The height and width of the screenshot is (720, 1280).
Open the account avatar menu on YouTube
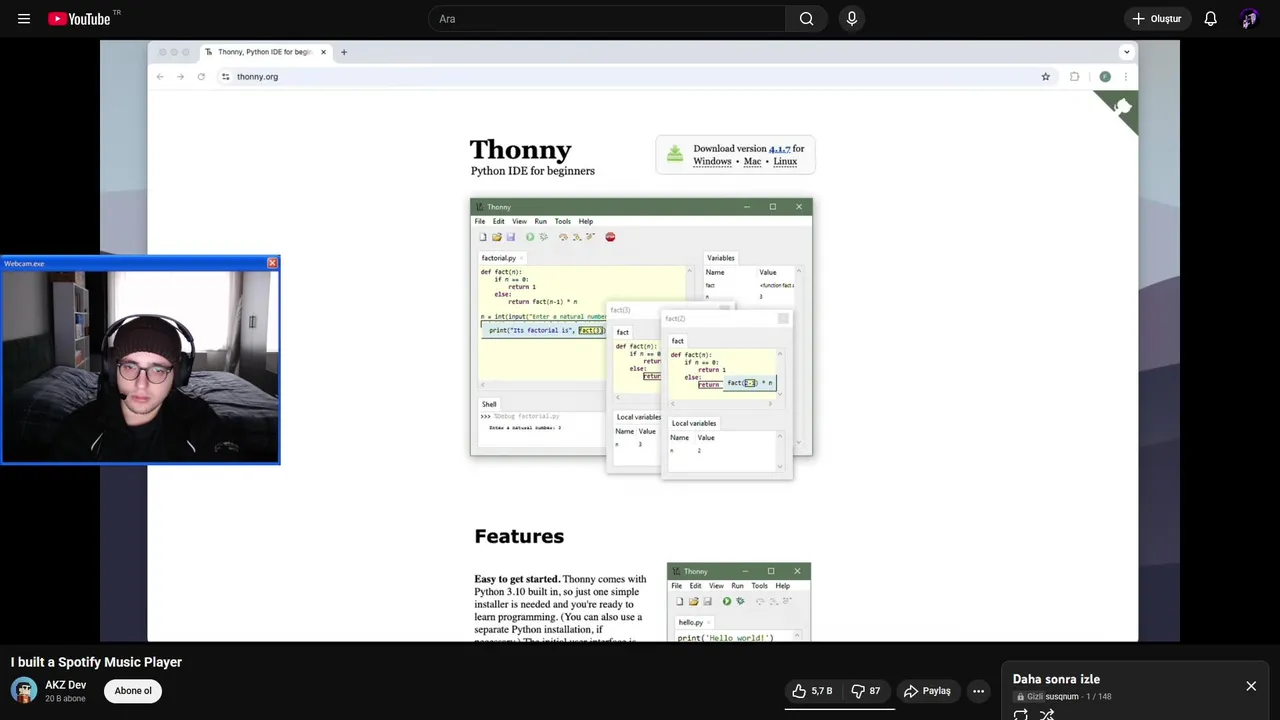(x=1249, y=19)
